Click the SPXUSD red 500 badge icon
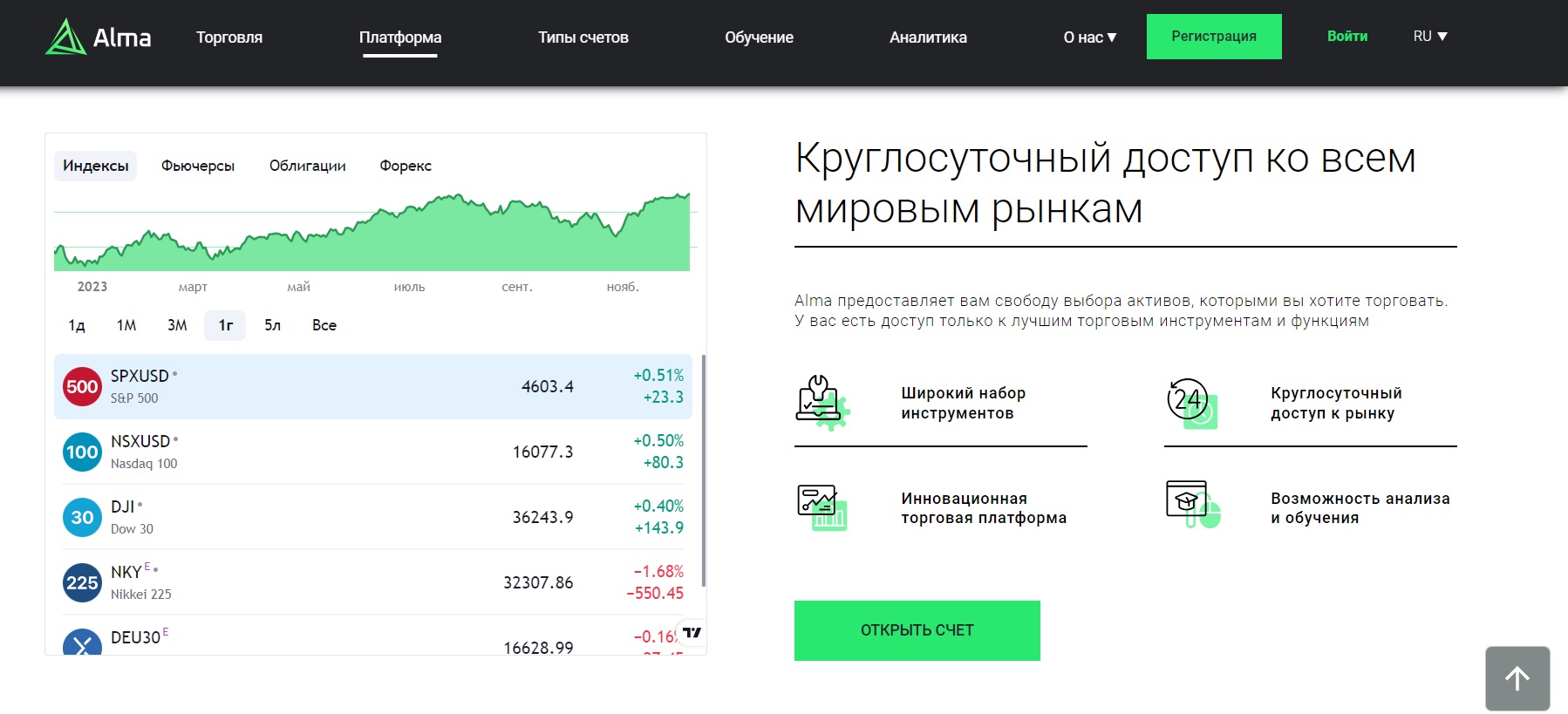 (x=83, y=386)
